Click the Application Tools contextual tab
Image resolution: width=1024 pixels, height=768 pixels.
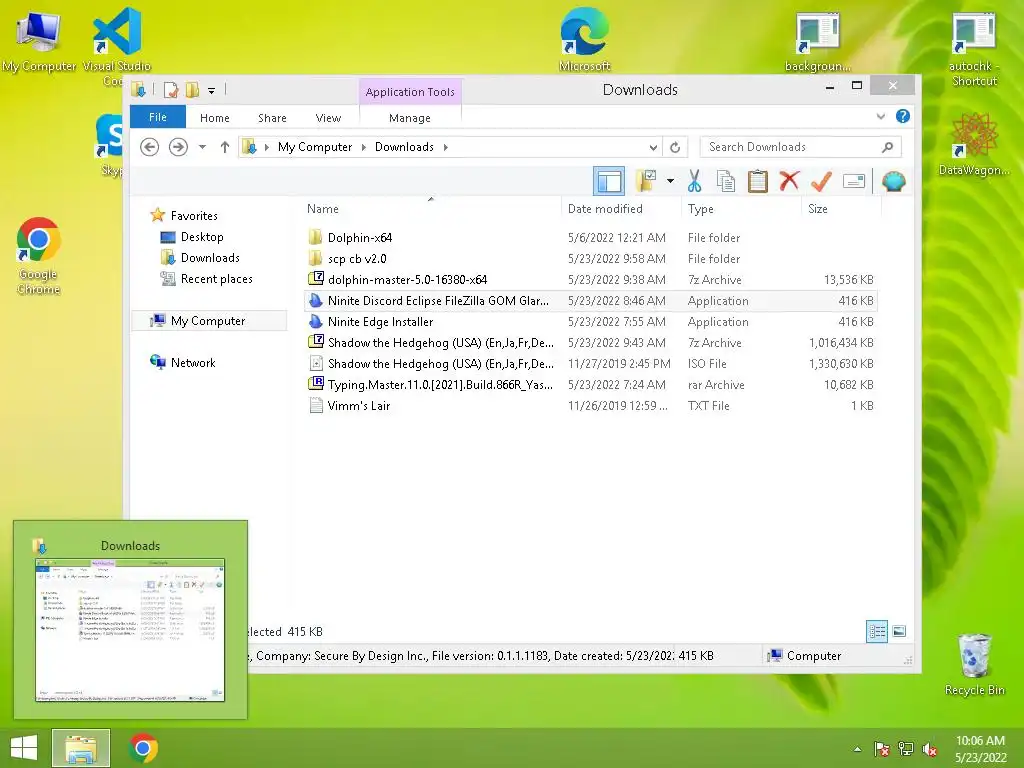tap(410, 92)
